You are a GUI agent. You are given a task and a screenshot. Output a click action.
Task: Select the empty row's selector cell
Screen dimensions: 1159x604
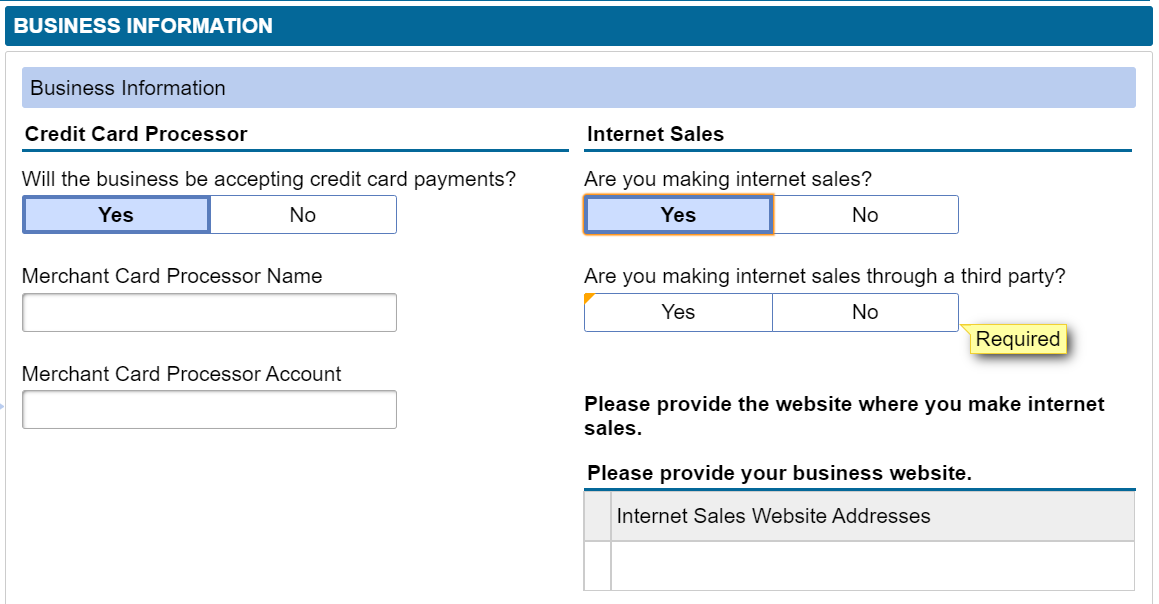[x=597, y=566]
